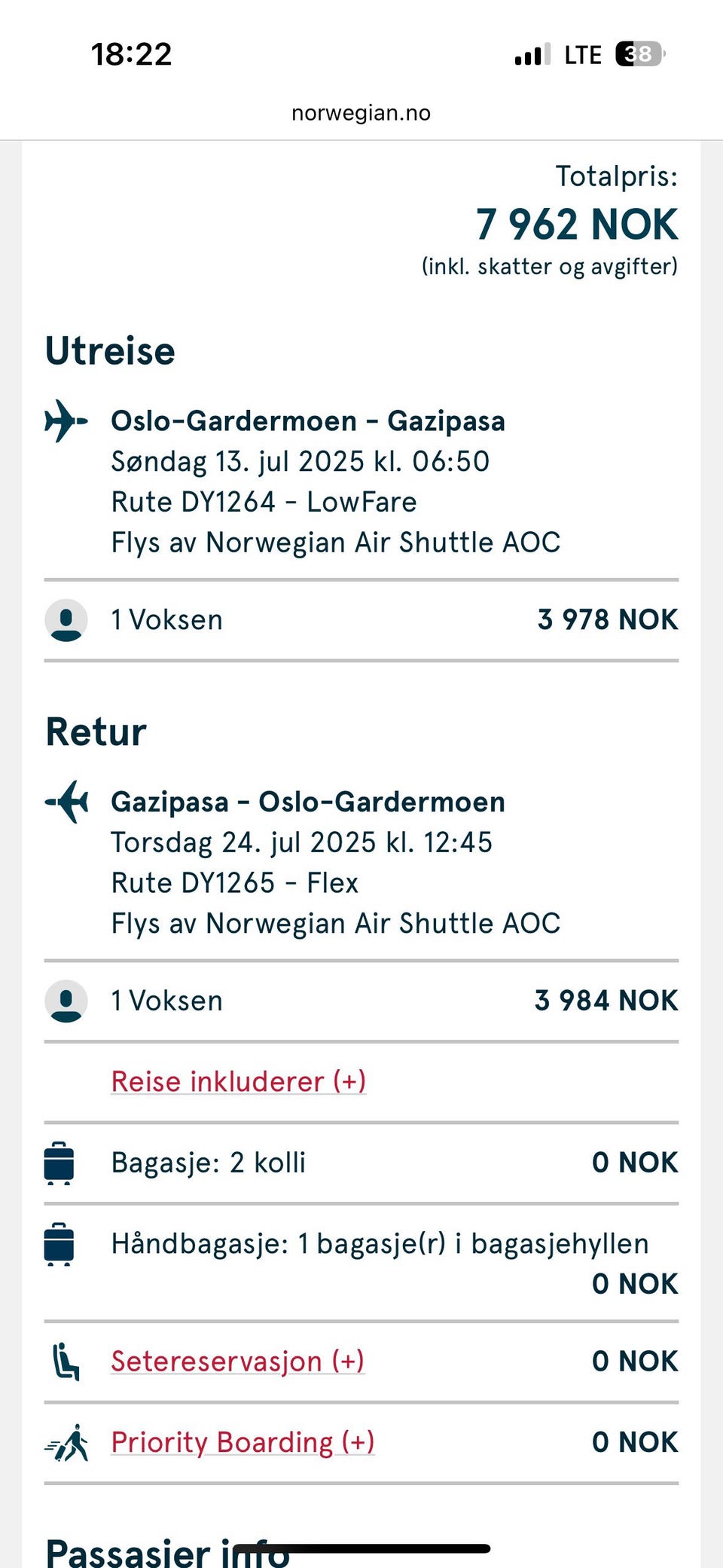Tap the 3 978 NOK outbound price

(608, 619)
